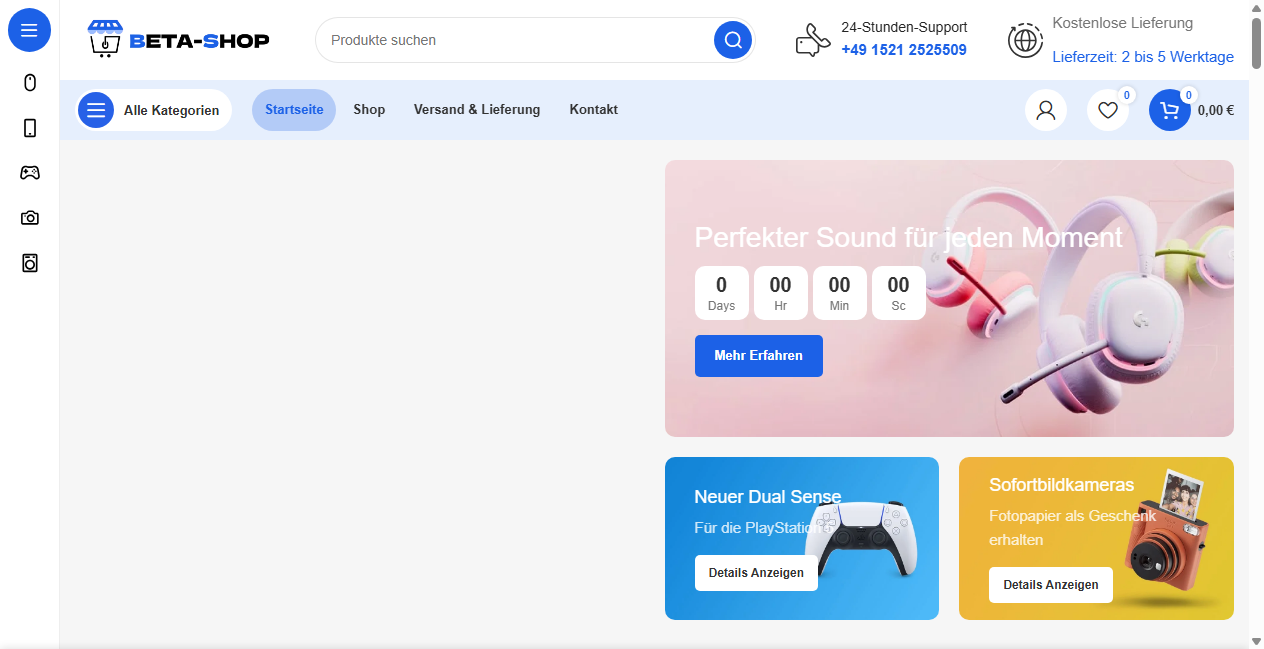Click the page scrollbar up arrow
1264x649 pixels.
point(1256,8)
